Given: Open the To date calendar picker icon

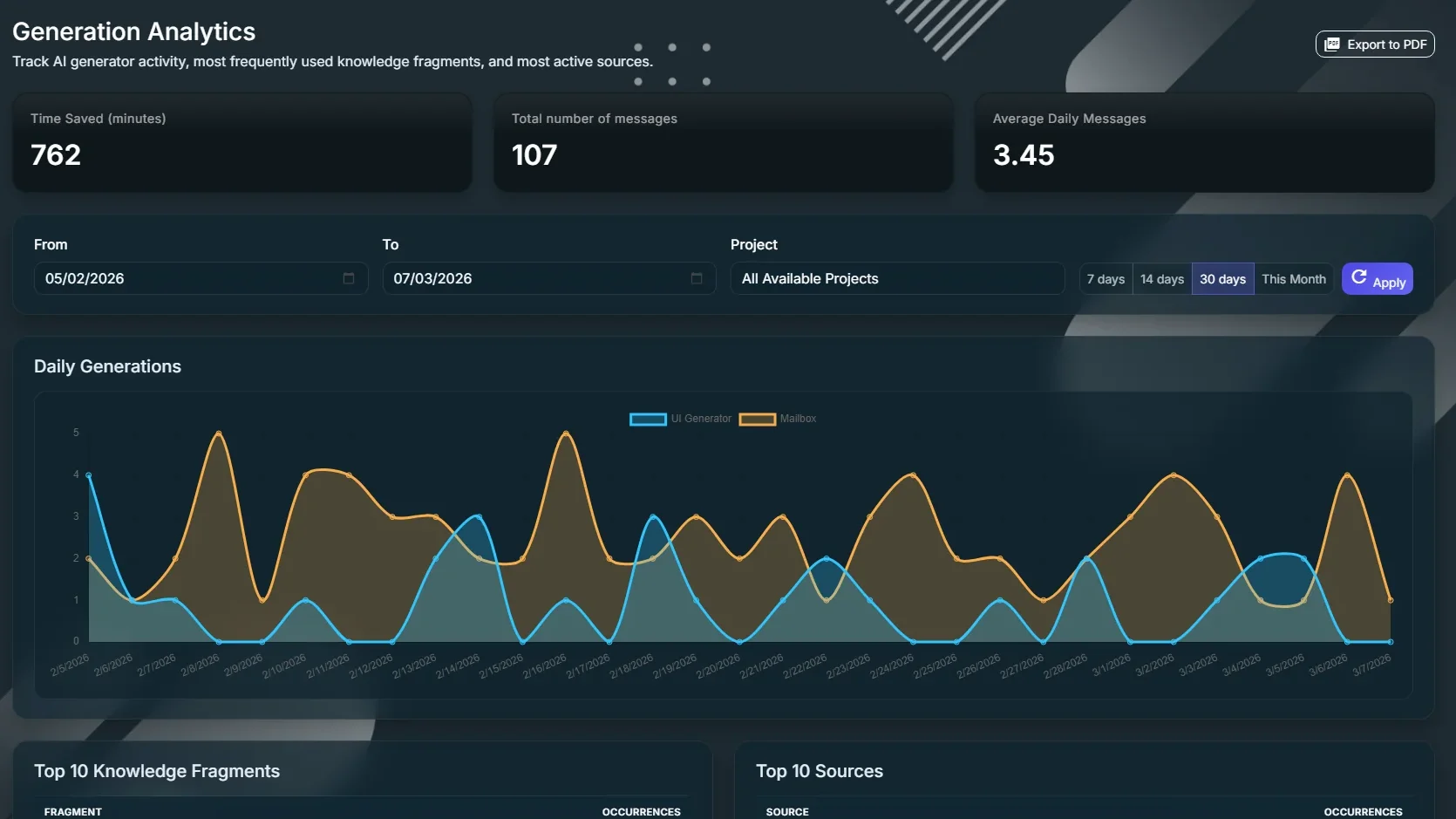Looking at the screenshot, I should coord(697,278).
